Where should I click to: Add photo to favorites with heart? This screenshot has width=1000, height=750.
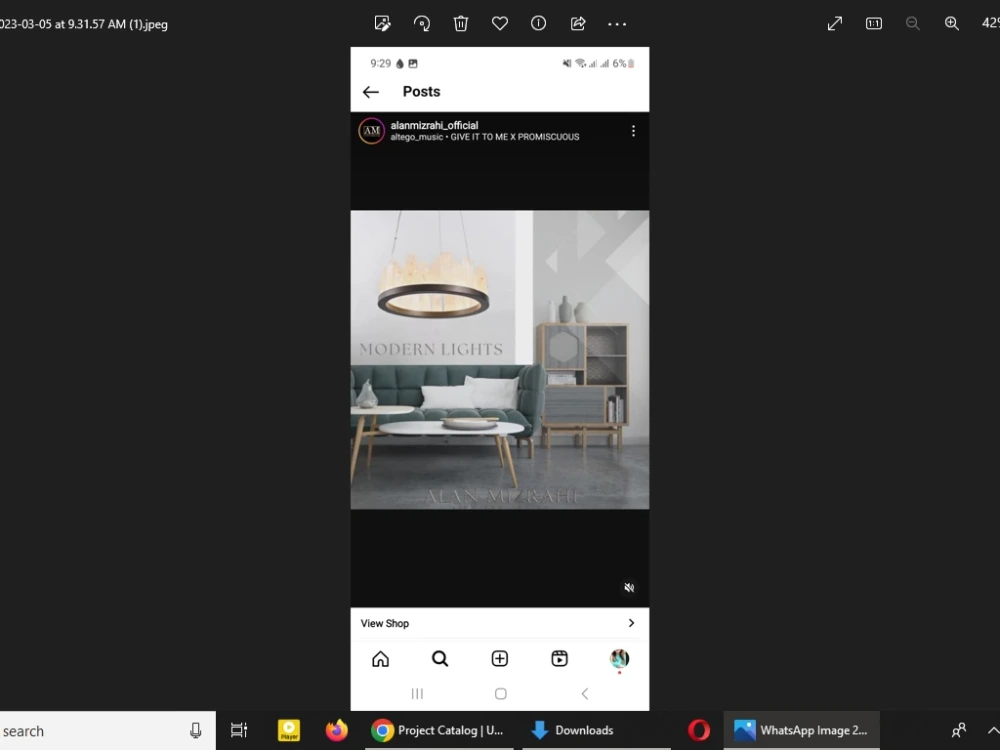point(500,24)
